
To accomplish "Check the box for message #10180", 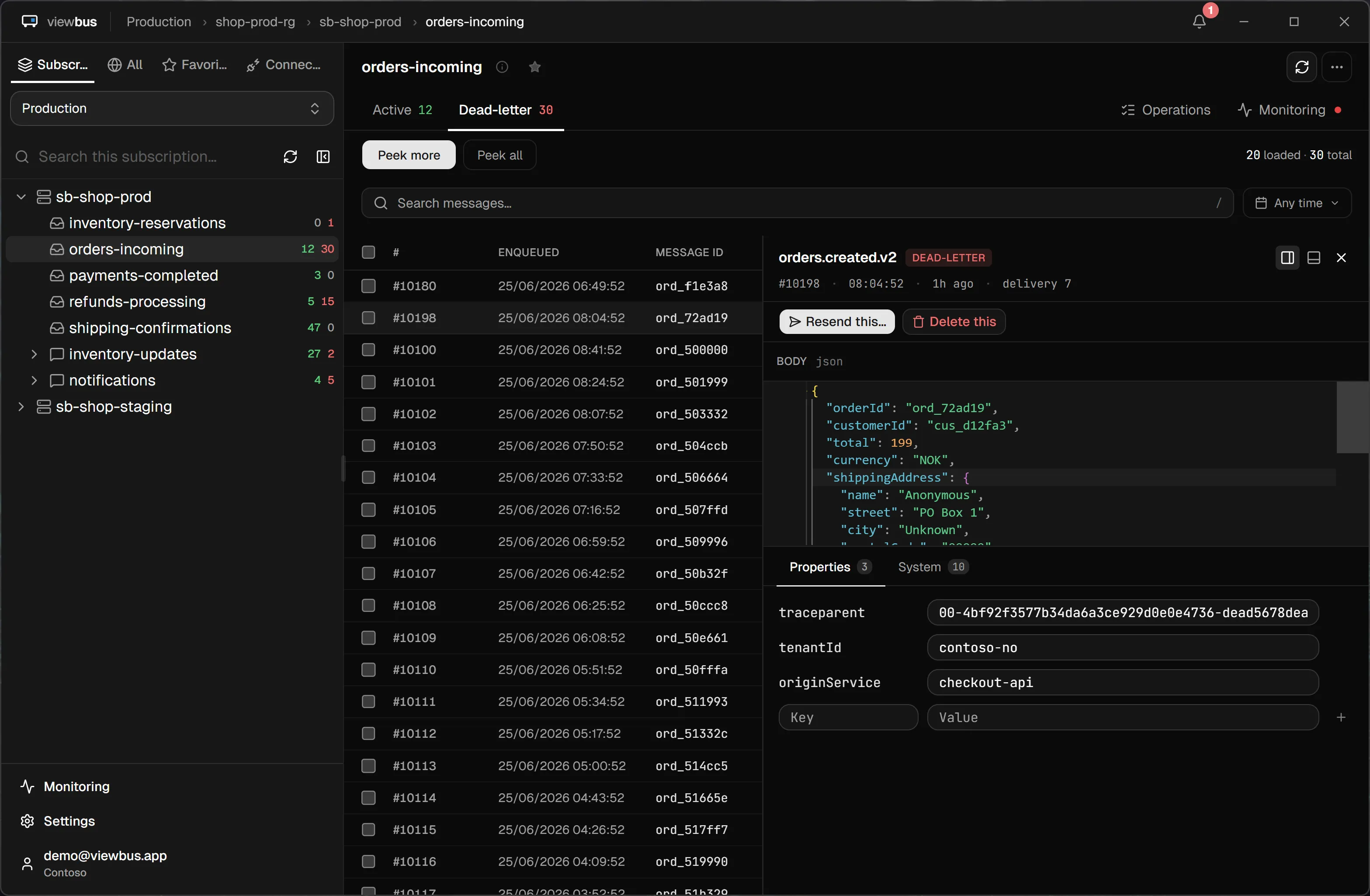I will (x=368, y=286).
